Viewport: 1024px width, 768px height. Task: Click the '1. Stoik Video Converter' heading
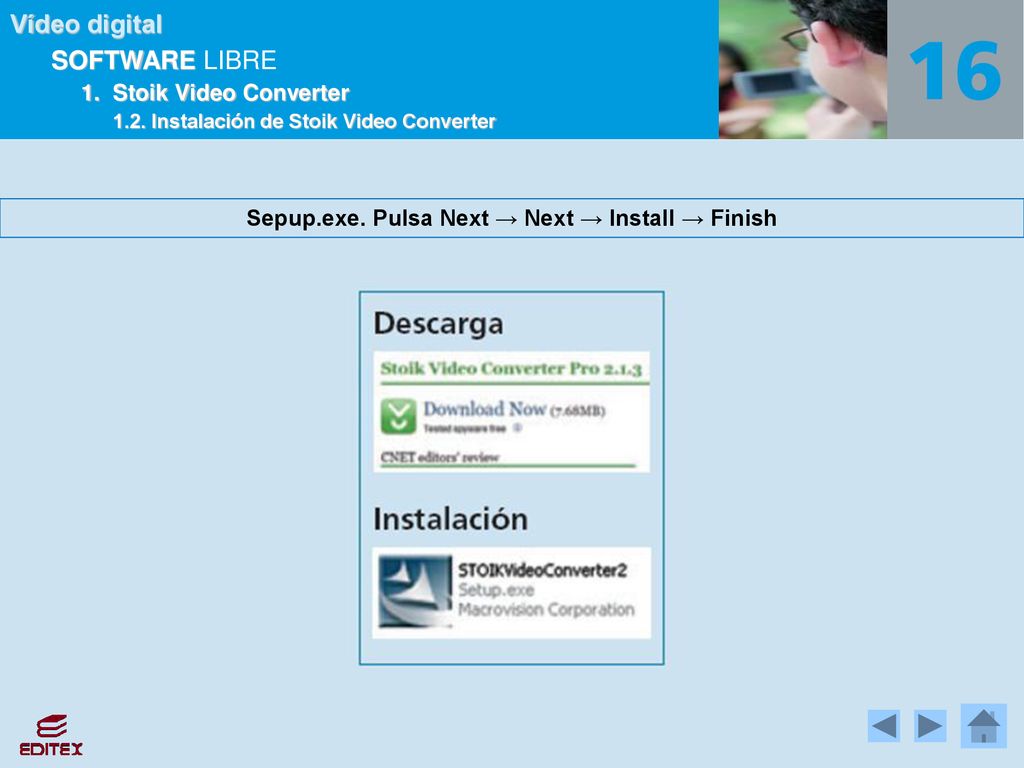(x=216, y=93)
